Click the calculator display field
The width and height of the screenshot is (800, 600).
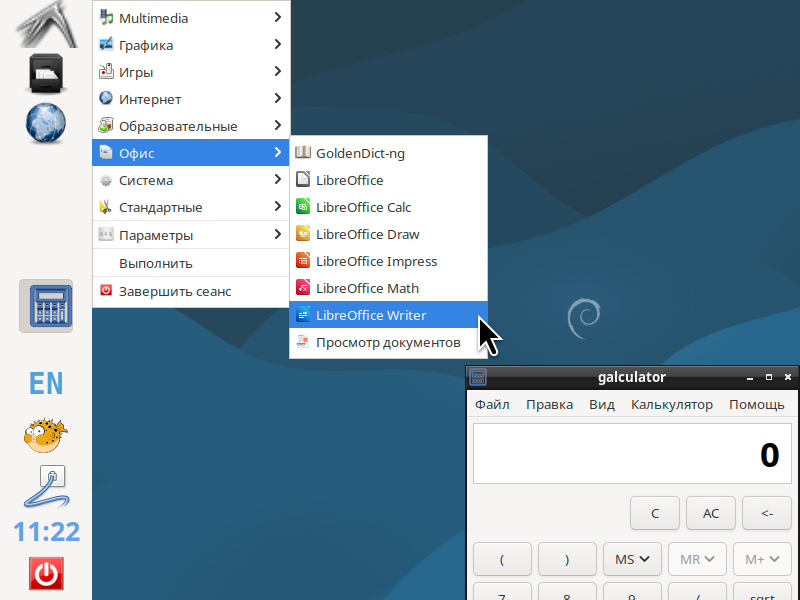coord(632,453)
